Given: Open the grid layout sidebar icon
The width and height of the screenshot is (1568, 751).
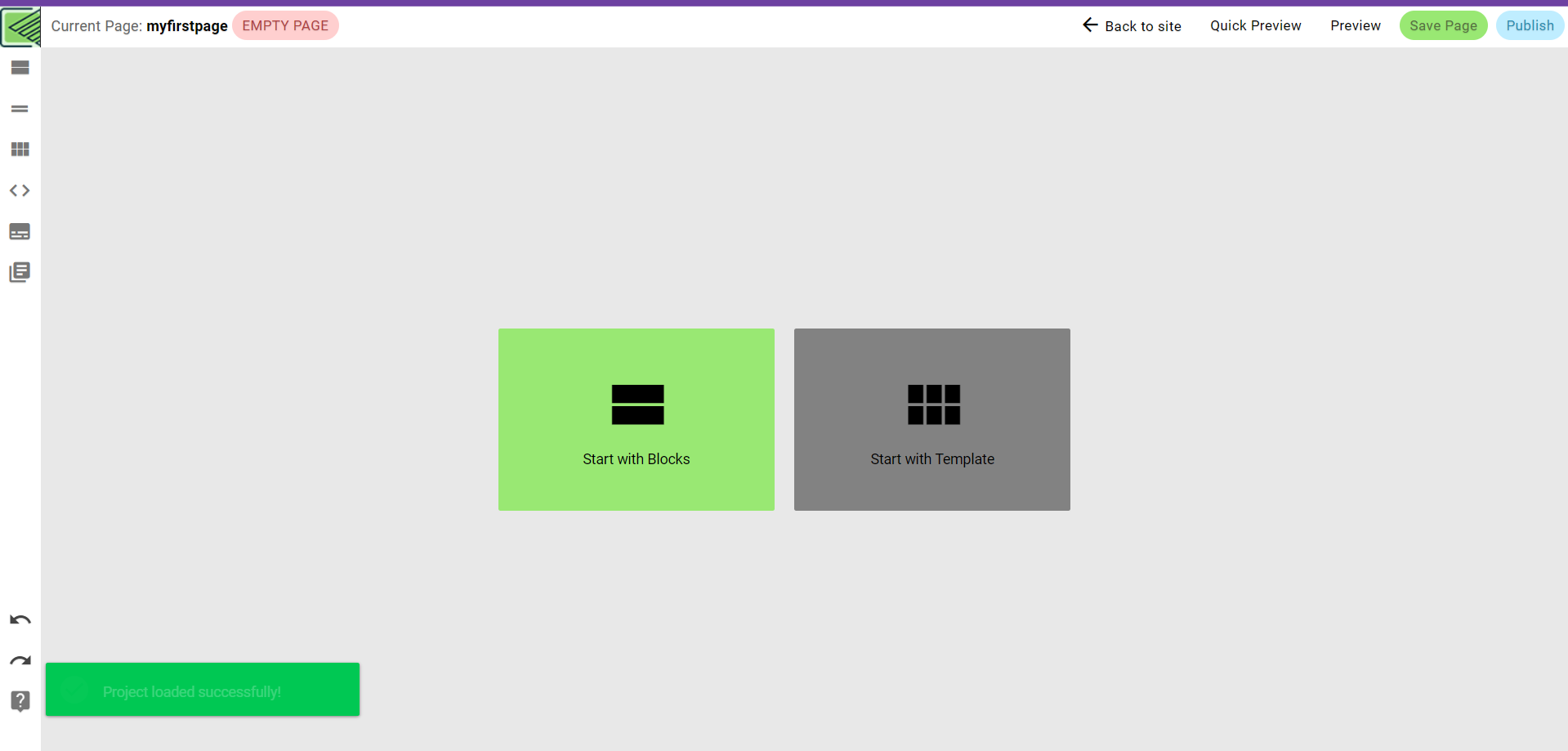Looking at the screenshot, I should tap(20, 150).
